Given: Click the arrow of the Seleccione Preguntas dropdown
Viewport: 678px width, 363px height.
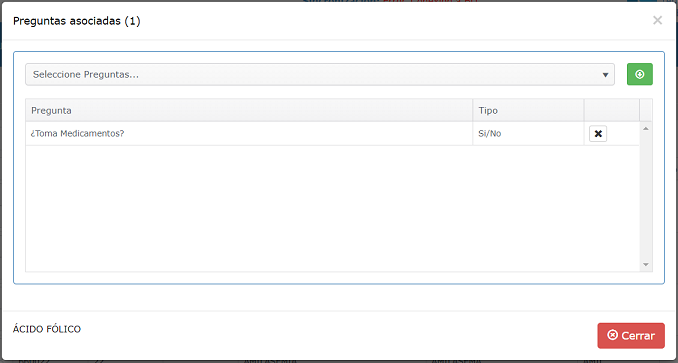Looking at the screenshot, I should click(605, 75).
